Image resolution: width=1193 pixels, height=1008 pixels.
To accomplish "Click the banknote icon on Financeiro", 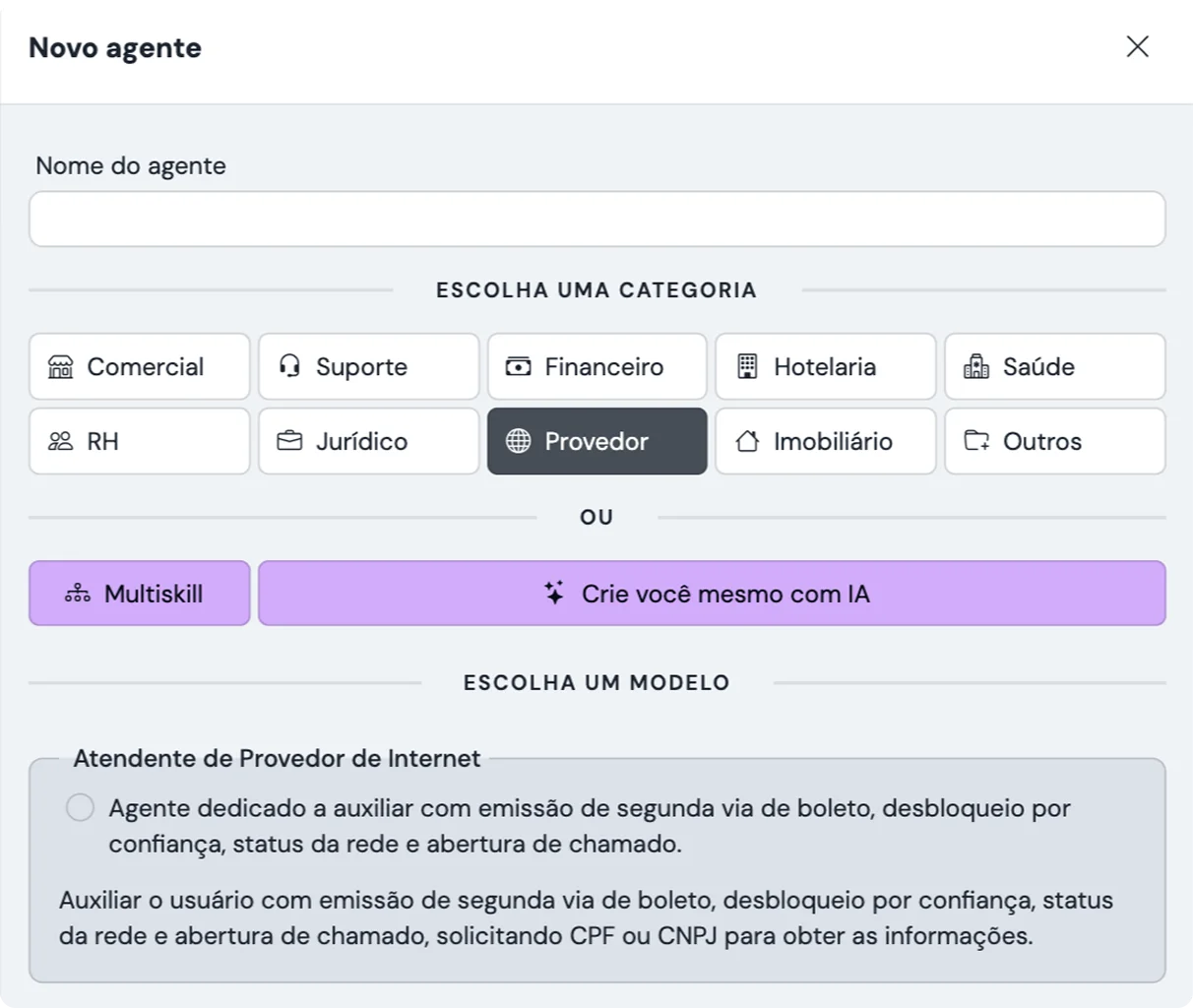I will 518,367.
